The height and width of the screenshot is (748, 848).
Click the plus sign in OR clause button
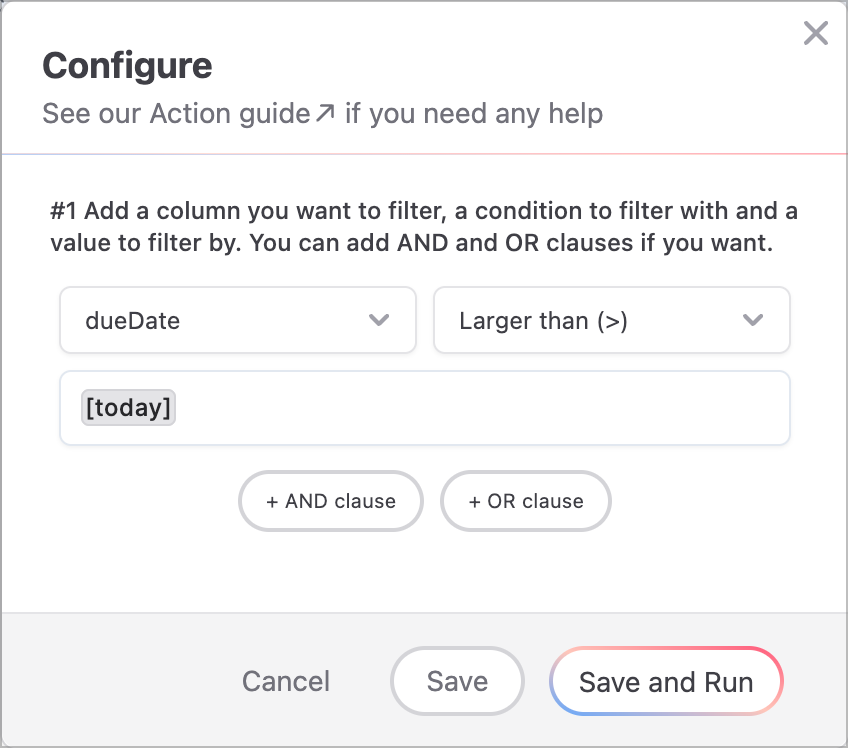pos(474,502)
